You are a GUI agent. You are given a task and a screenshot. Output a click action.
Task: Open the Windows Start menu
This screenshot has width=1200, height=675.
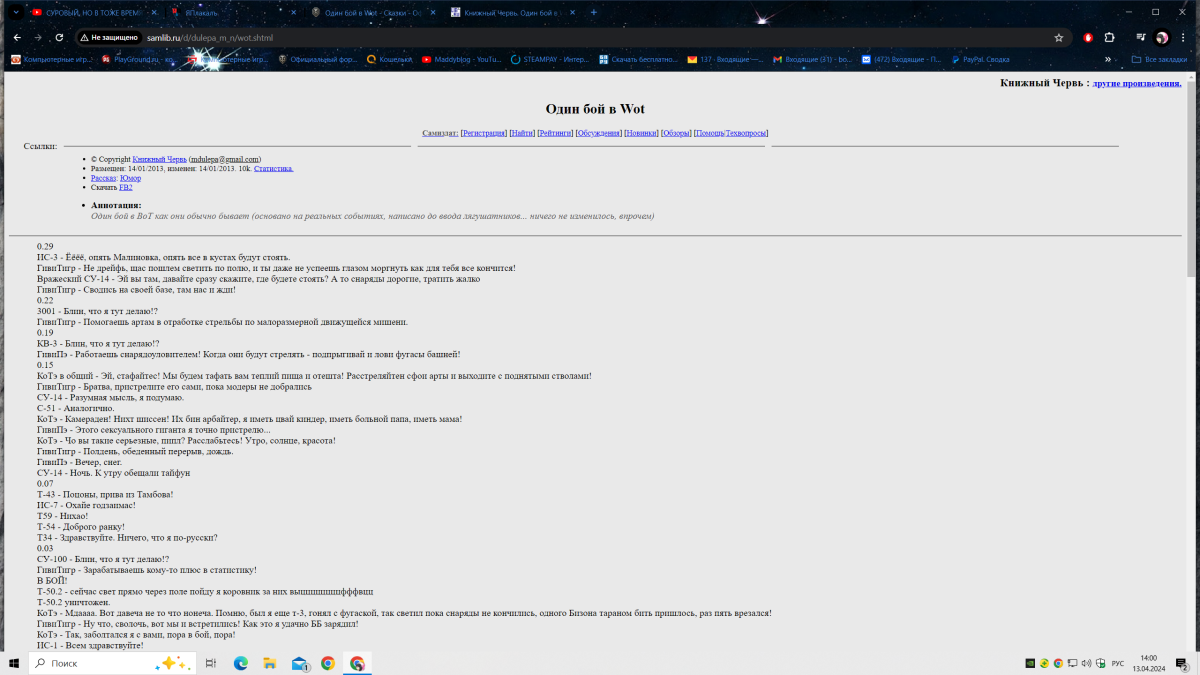14,663
